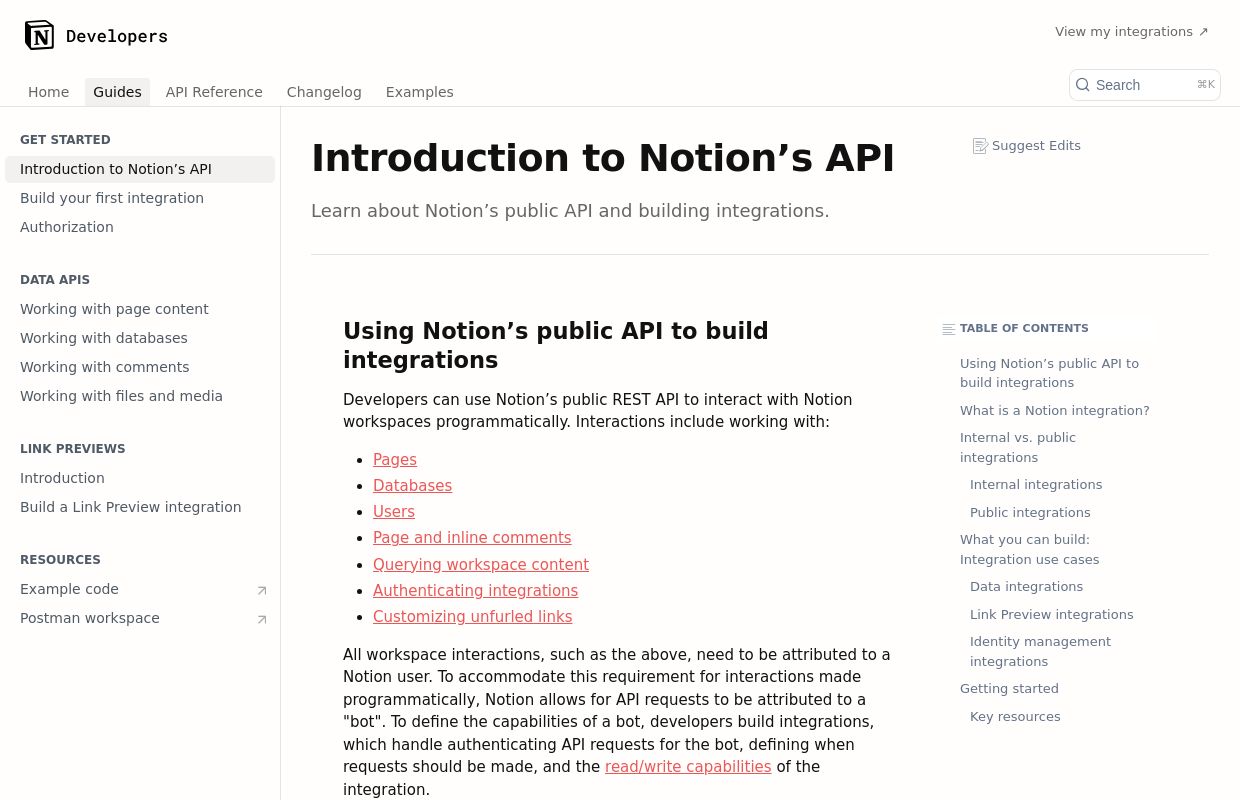Image resolution: width=1240 pixels, height=800 pixels.
Task: Open Link Previews Introduction page
Action: click(140, 478)
